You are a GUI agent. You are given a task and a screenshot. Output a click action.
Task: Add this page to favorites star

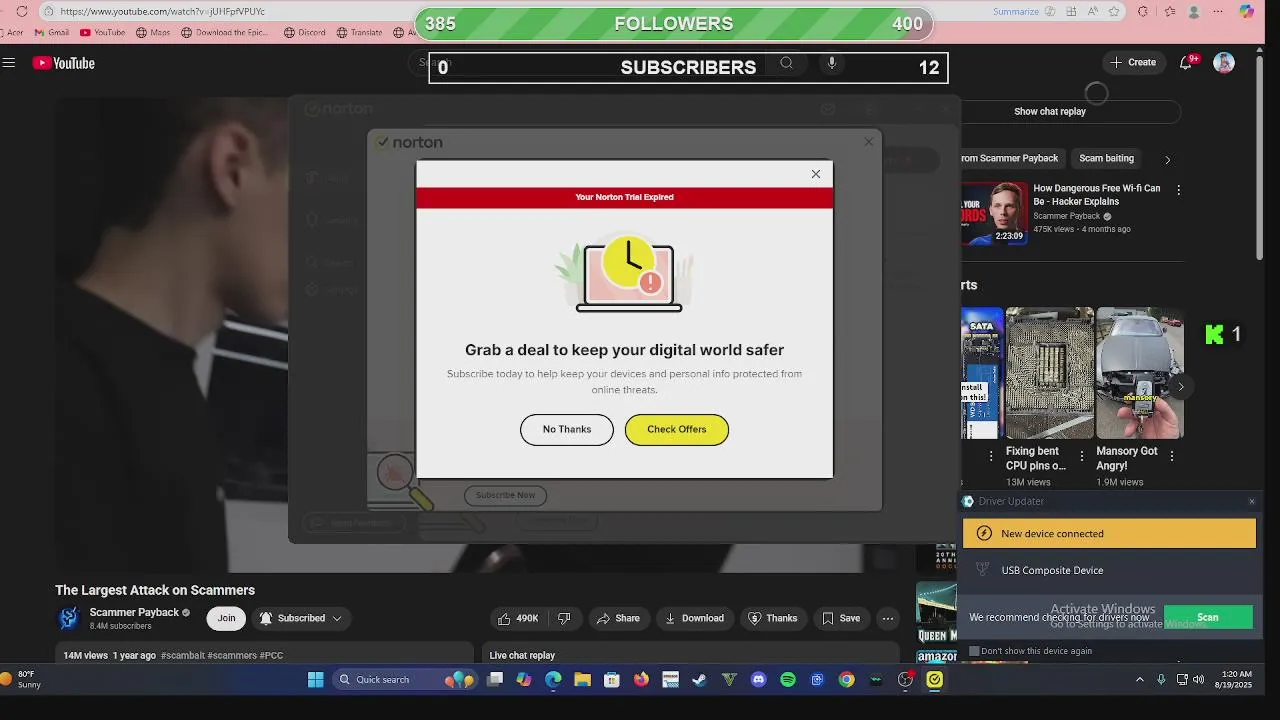(1115, 11)
